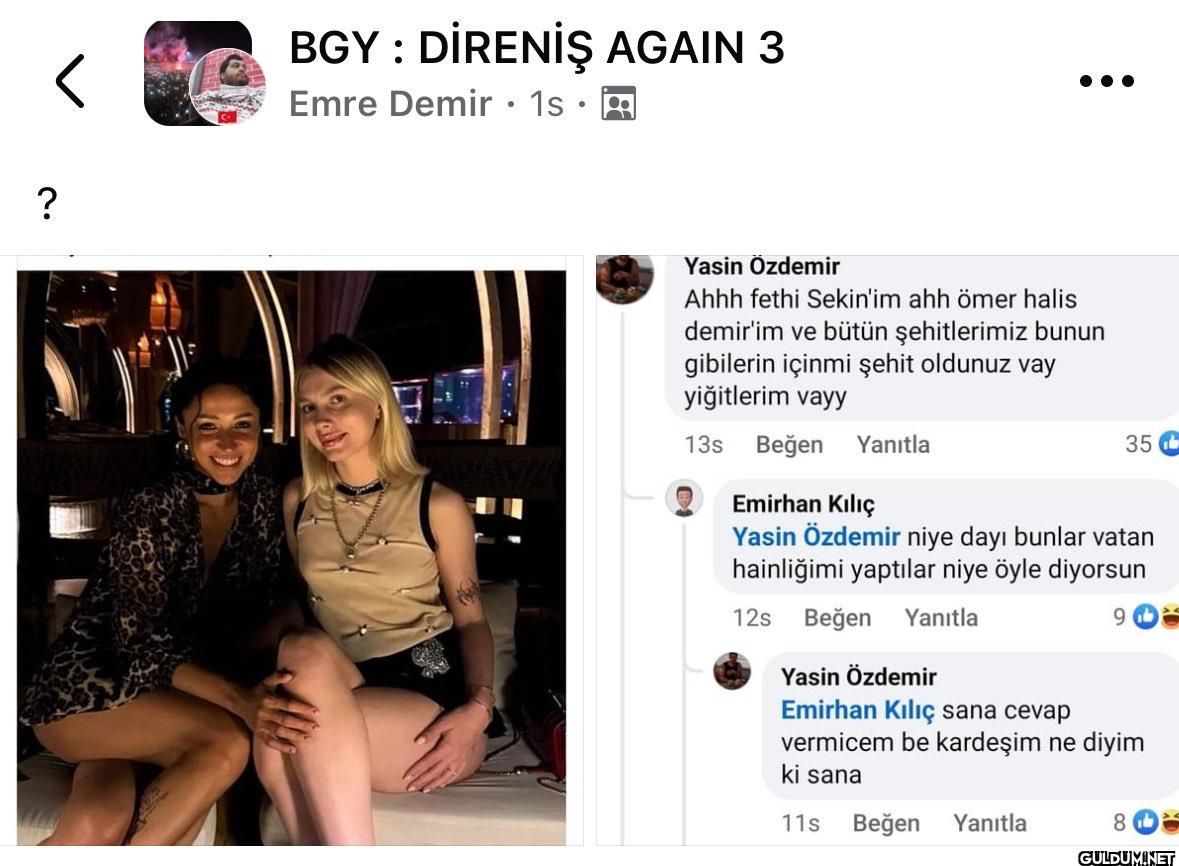Reply to Emirhan Kılıç's comment with Yanıtla
The height and width of the screenshot is (866, 1179).
pos(941,617)
